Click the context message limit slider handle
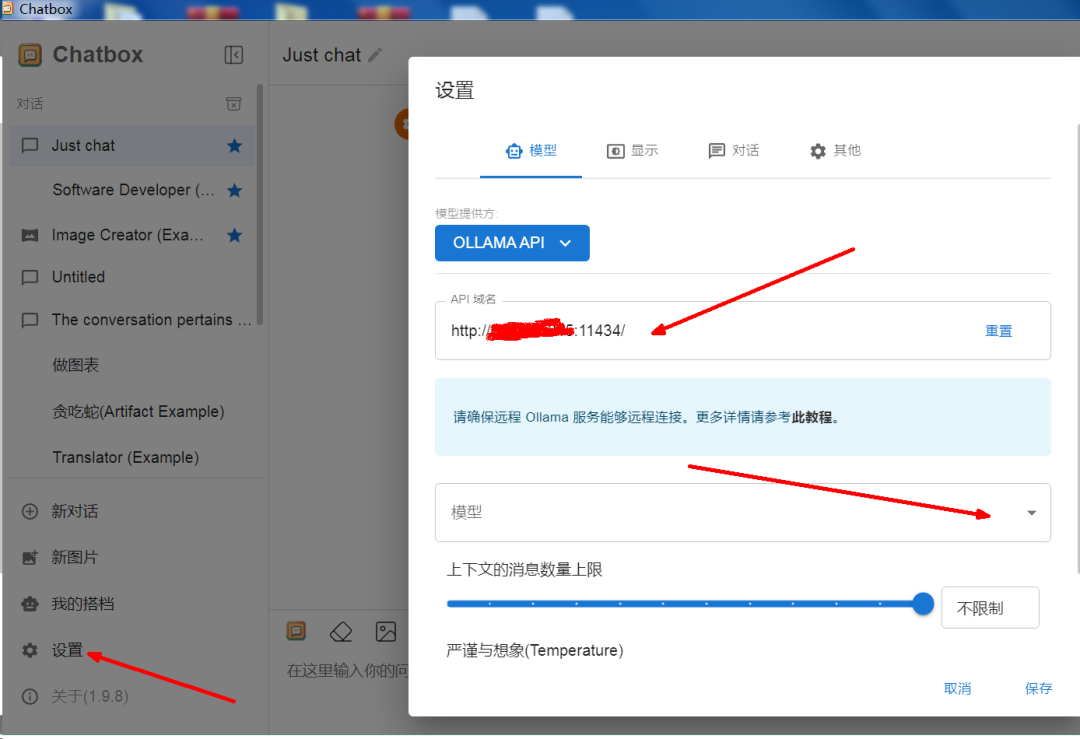This screenshot has width=1080, height=739. (922, 604)
